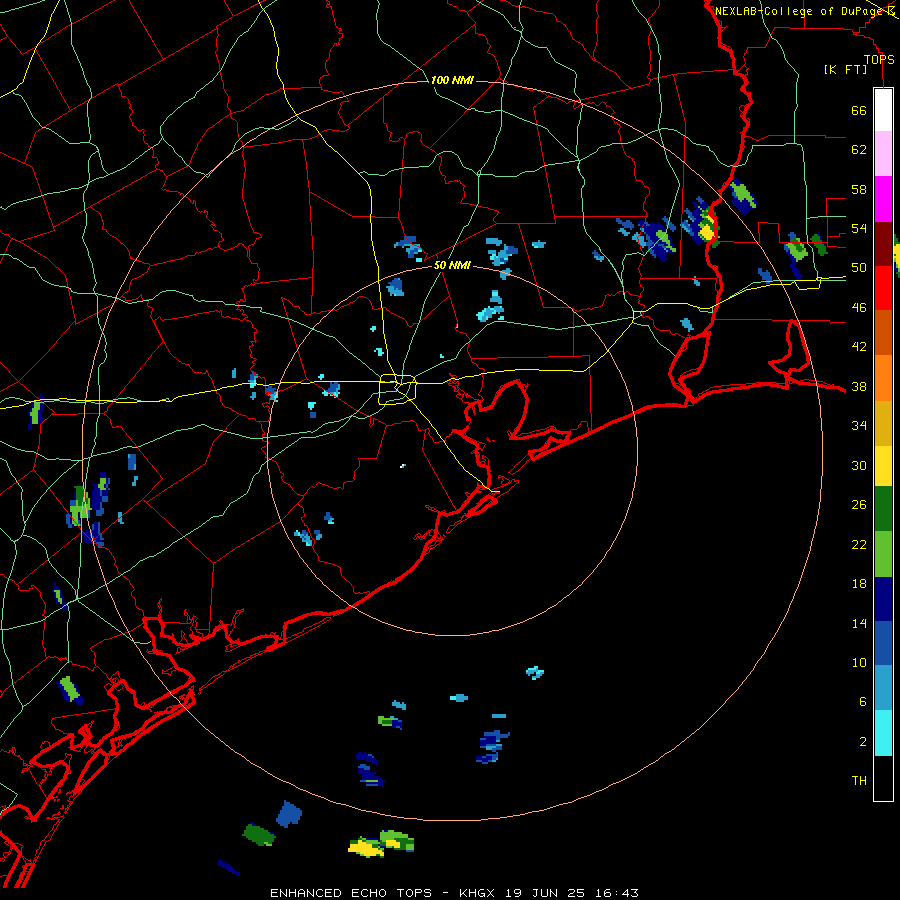This screenshot has height=900, width=900.
Task: Click the '50 NMI' range ring label
Action: pyautogui.click(x=452, y=265)
